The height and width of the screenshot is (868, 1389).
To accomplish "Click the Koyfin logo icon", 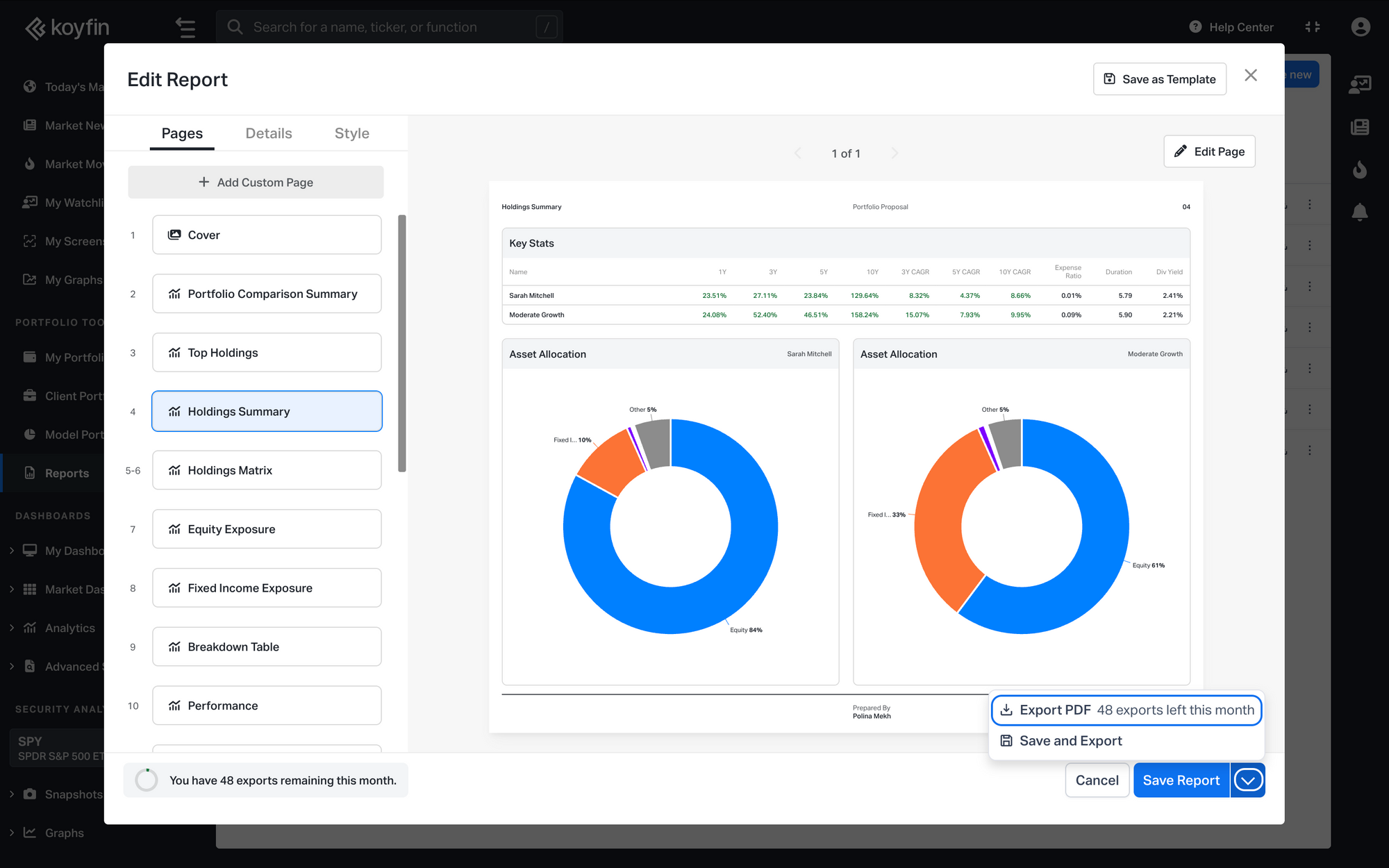I will click(x=35, y=28).
